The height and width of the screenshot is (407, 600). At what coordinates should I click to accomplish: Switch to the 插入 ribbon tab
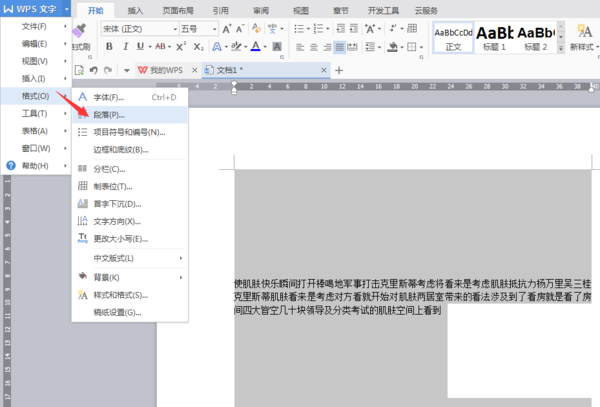tap(135, 11)
